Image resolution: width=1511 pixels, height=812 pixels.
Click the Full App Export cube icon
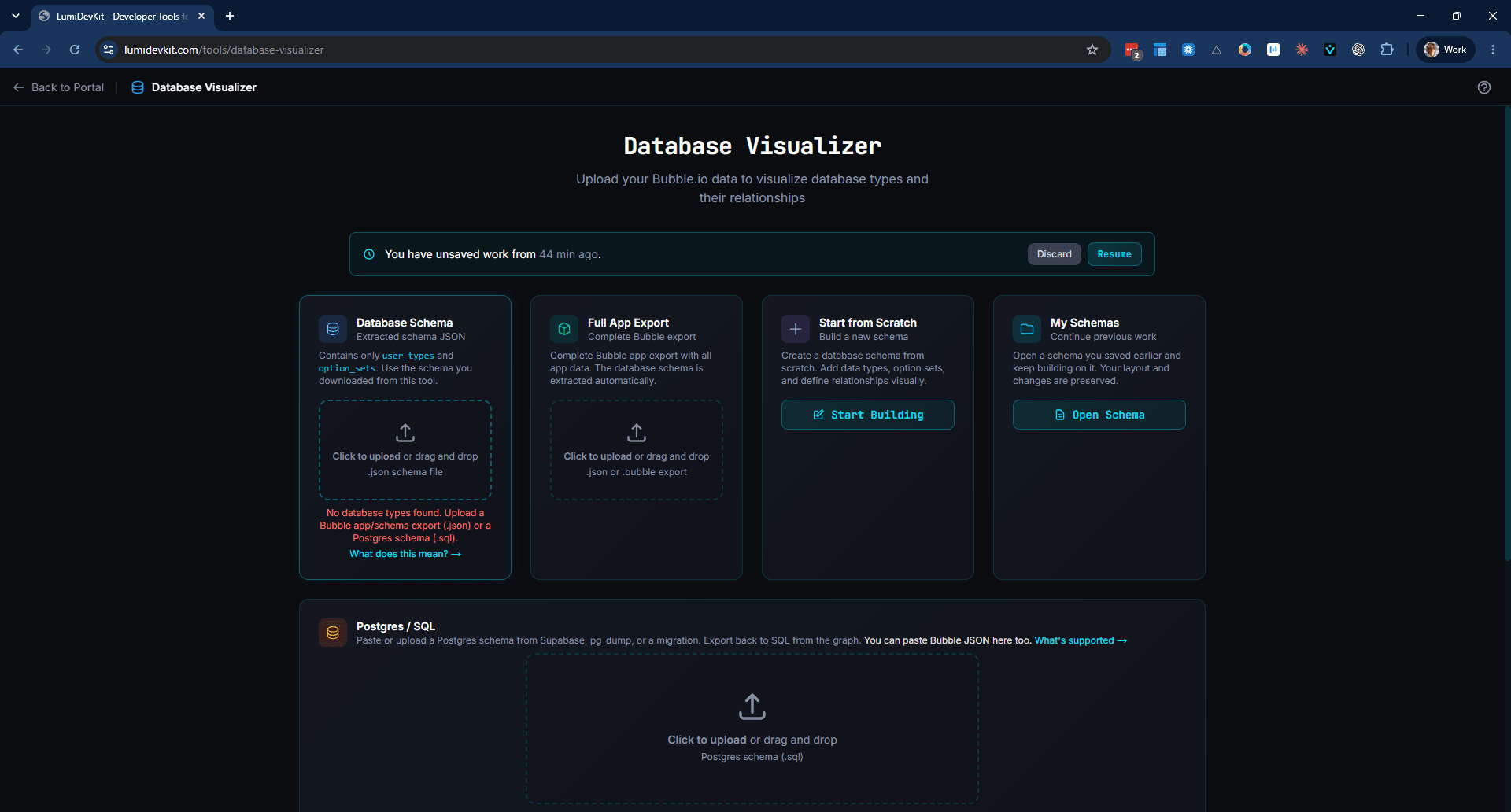(x=564, y=329)
